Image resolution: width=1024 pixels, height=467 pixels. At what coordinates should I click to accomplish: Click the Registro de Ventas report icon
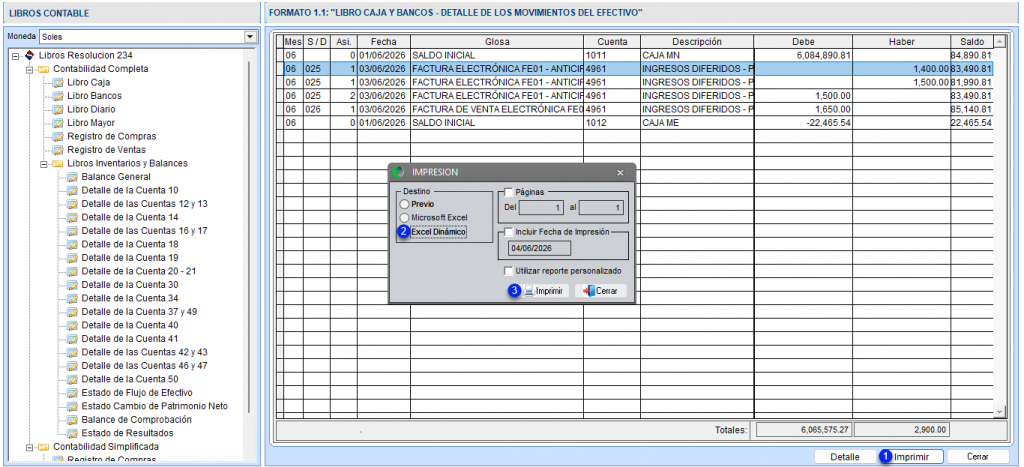[x=58, y=150]
